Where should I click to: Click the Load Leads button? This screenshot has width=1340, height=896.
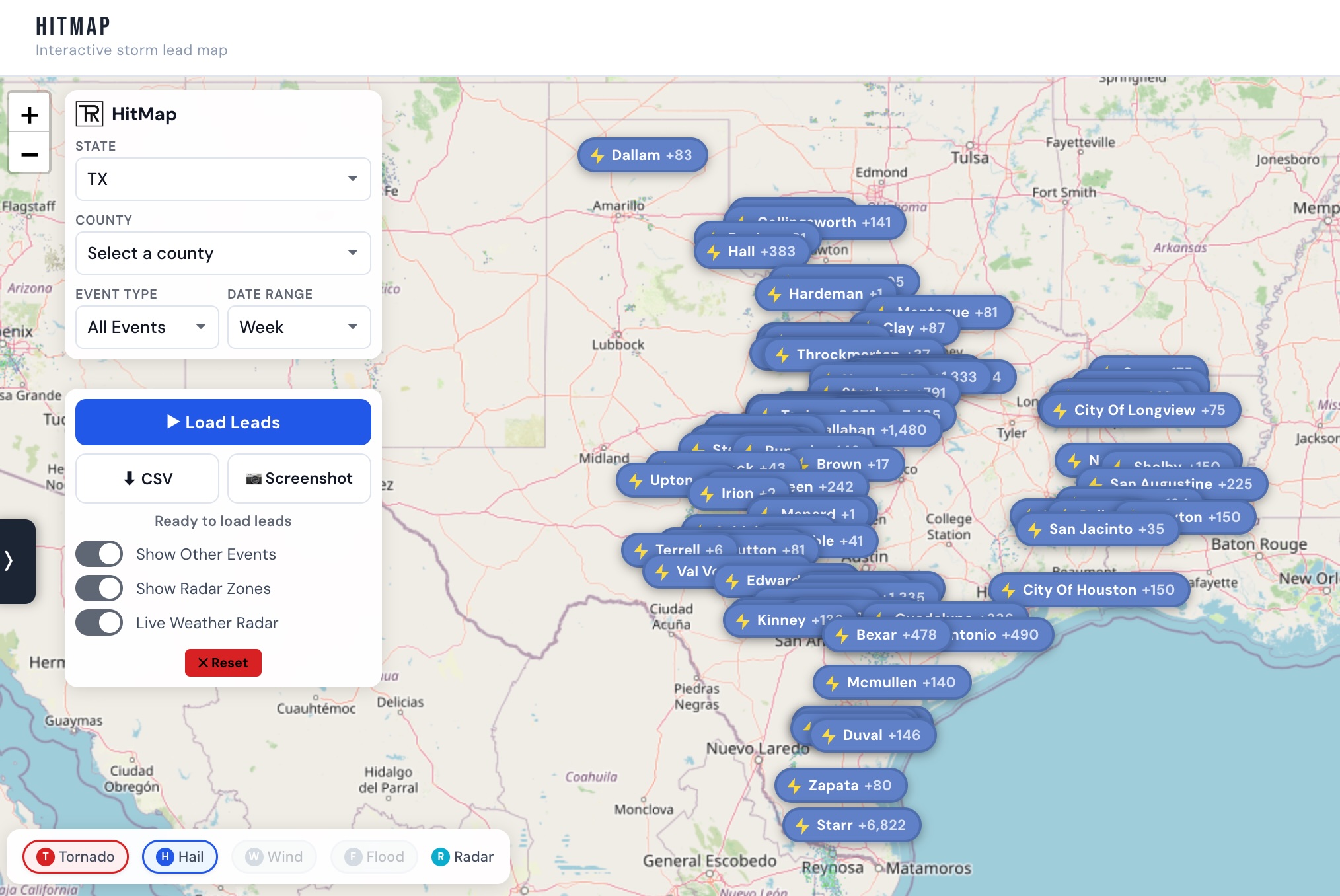pos(223,422)
